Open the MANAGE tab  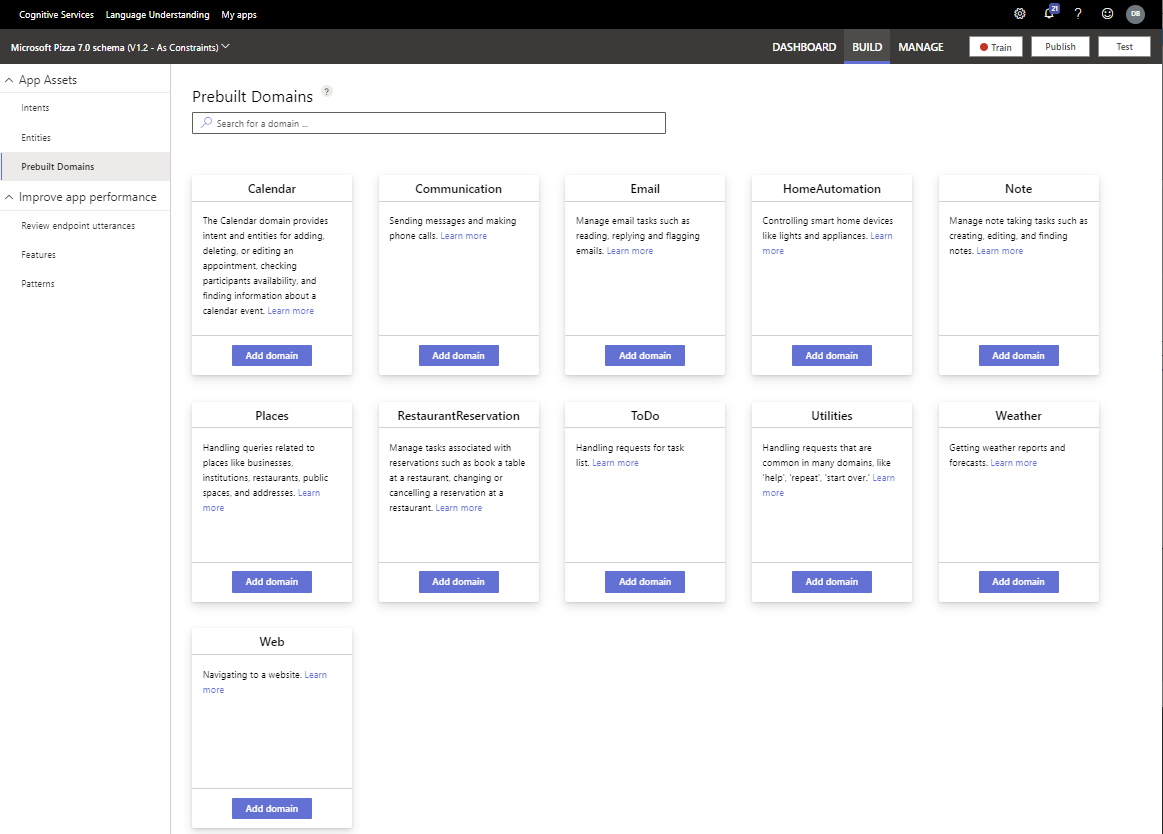coord(920,46)
